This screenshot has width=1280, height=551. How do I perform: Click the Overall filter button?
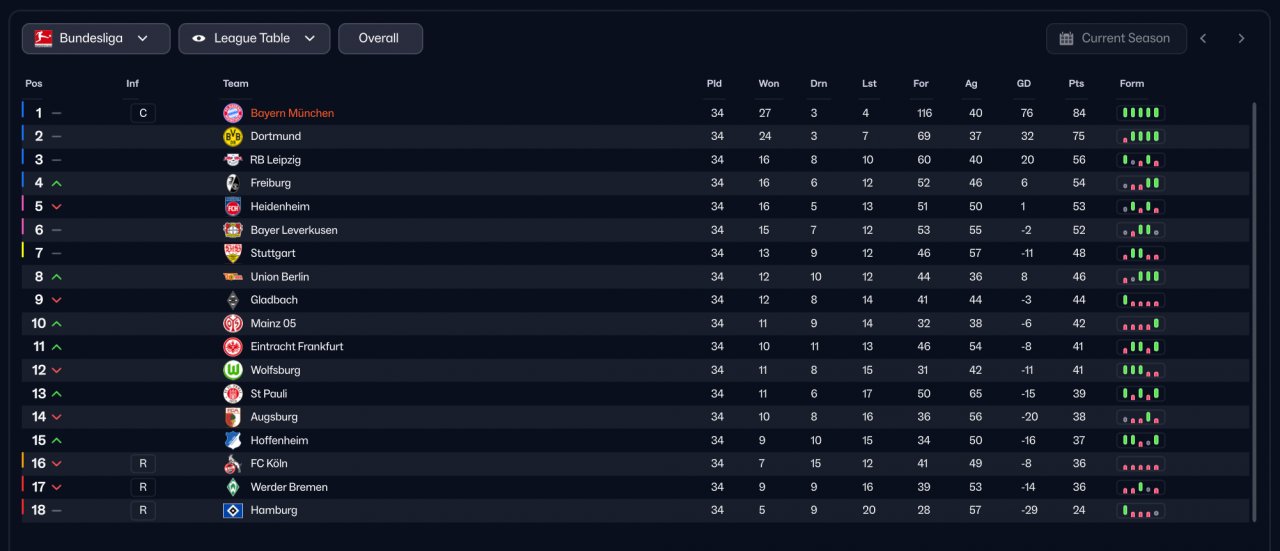click(x=380, y=38)
